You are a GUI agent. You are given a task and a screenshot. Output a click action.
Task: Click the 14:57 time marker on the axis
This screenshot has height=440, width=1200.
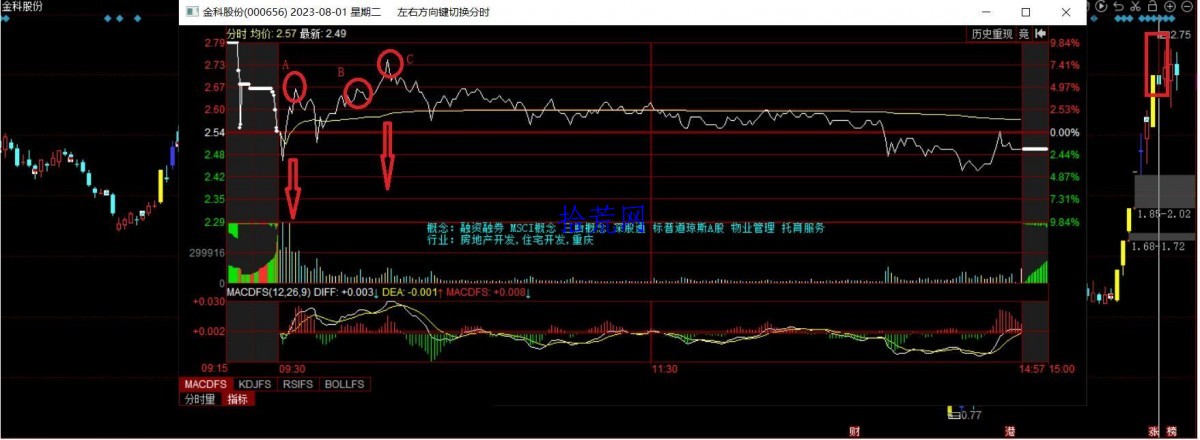(1034, 369)
